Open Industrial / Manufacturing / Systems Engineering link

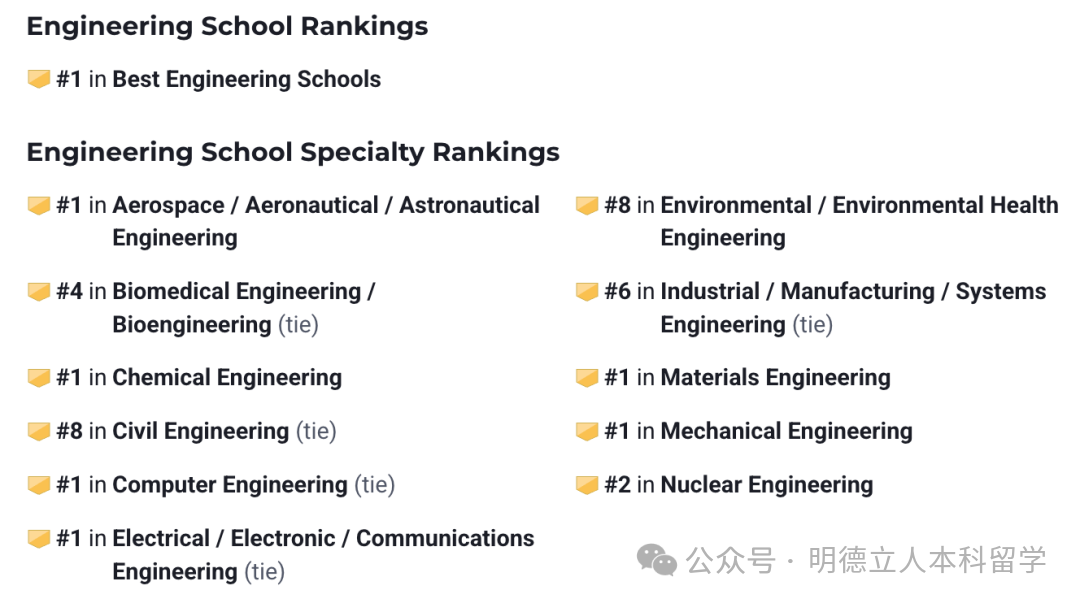pyautogui.click(x=853, y=308)
